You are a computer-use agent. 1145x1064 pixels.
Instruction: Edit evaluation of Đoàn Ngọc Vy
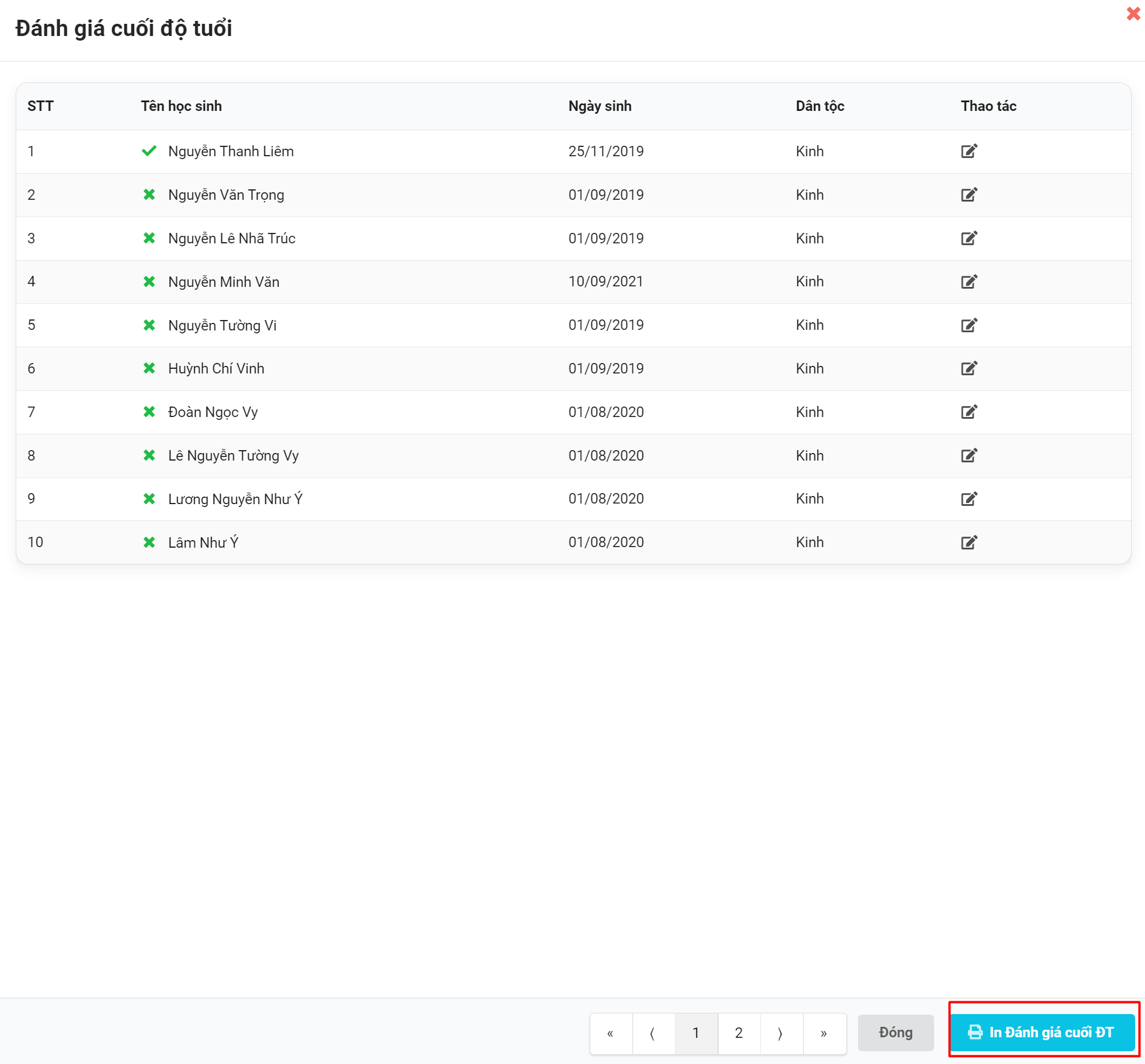pyautogui.click(x=968, y=412)
